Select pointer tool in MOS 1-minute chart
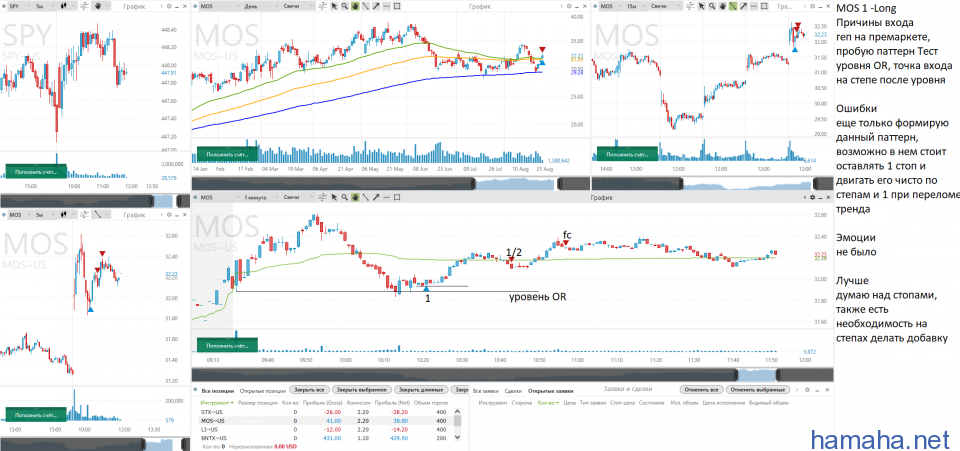 [x=334, y=197]
